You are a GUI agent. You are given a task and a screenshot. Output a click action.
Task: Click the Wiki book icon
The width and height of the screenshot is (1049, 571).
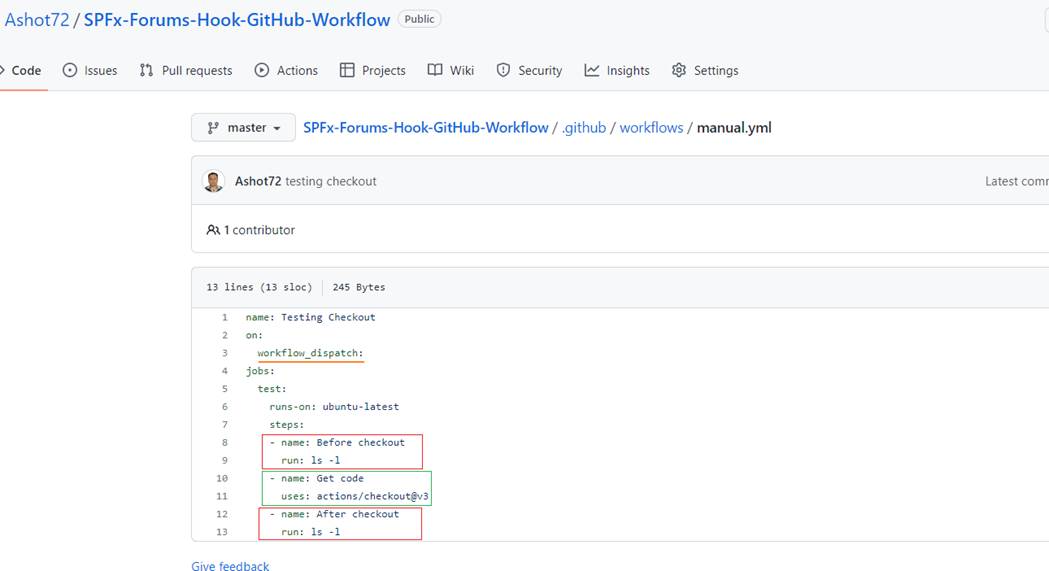[x=435, y=70]
